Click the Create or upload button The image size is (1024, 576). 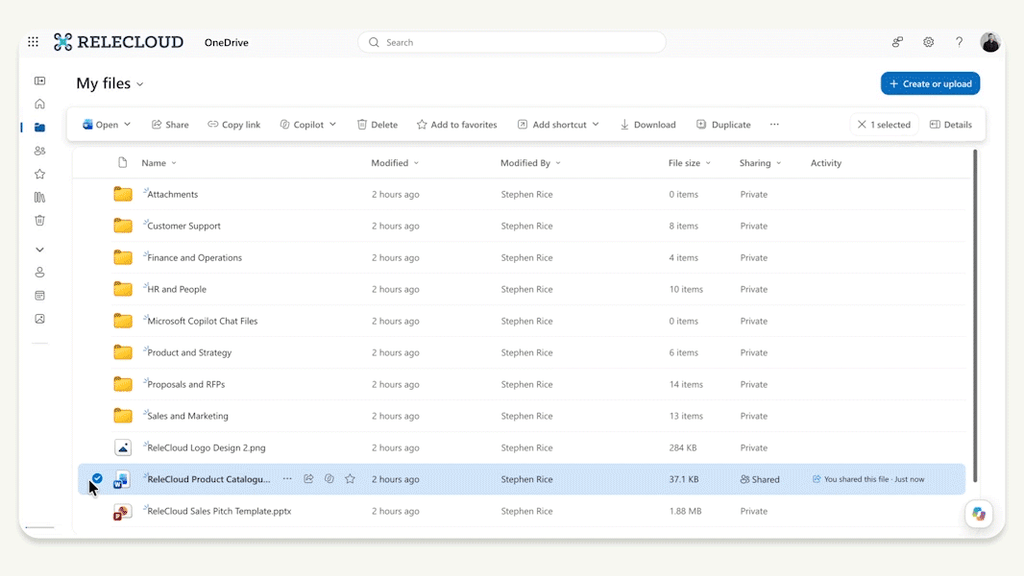point(930,84)
